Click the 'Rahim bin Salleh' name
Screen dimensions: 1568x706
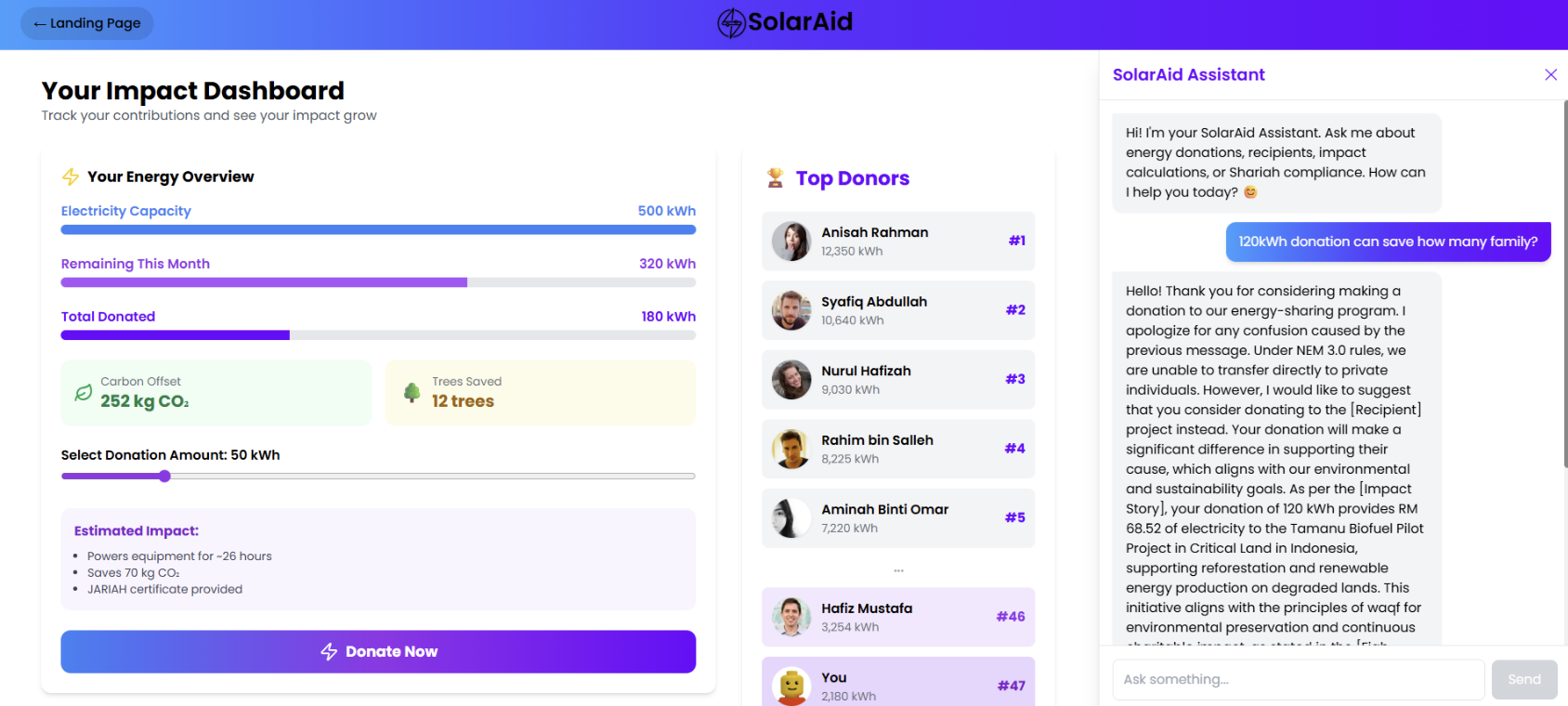(877, 440)
